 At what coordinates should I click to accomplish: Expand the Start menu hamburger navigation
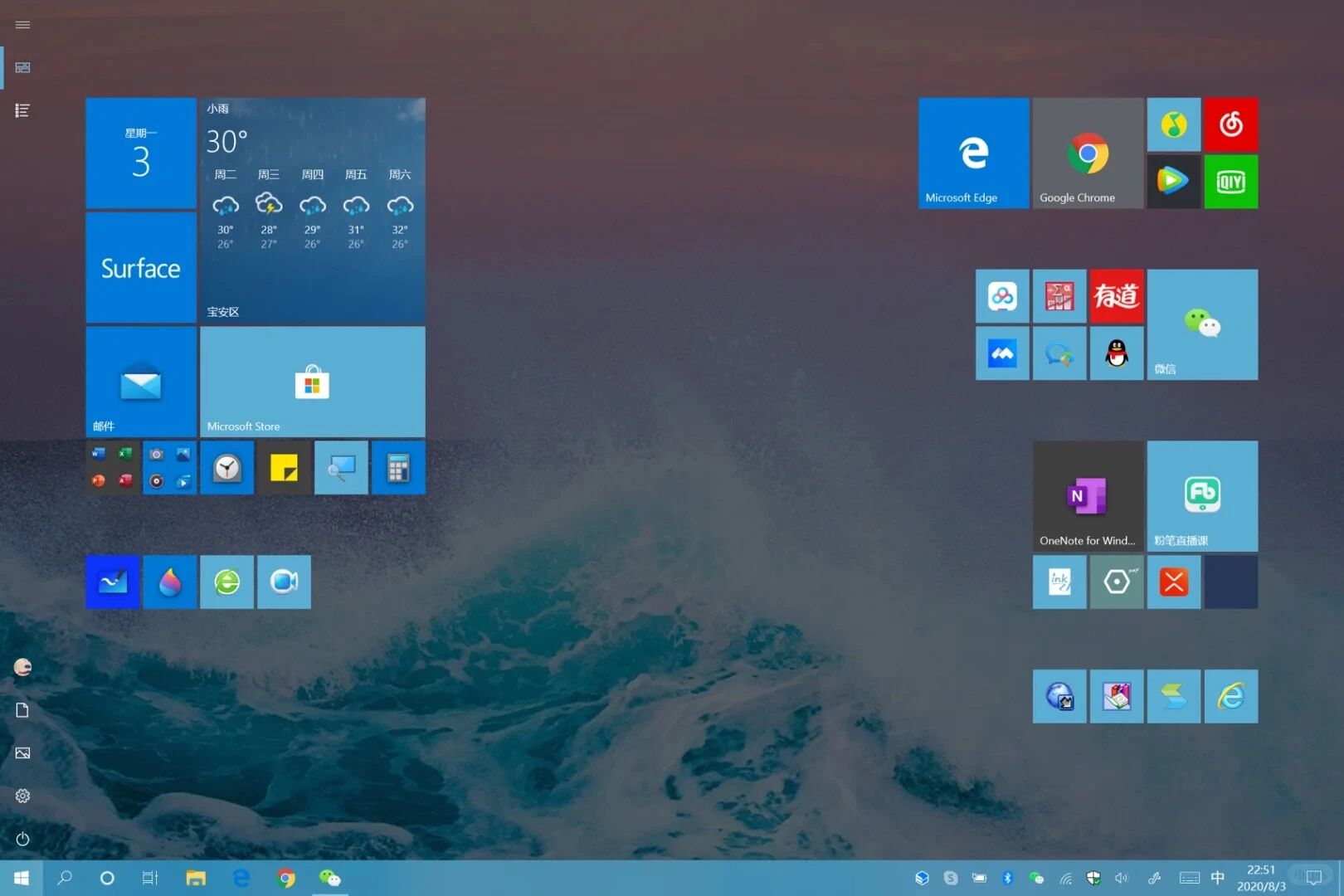coord(22,25)
